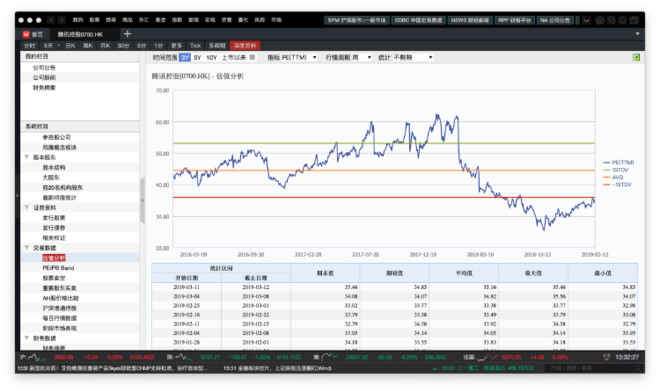This screenshot has width=660, height=392.
Task: Click the green export icon above chart
Action: 636,57
